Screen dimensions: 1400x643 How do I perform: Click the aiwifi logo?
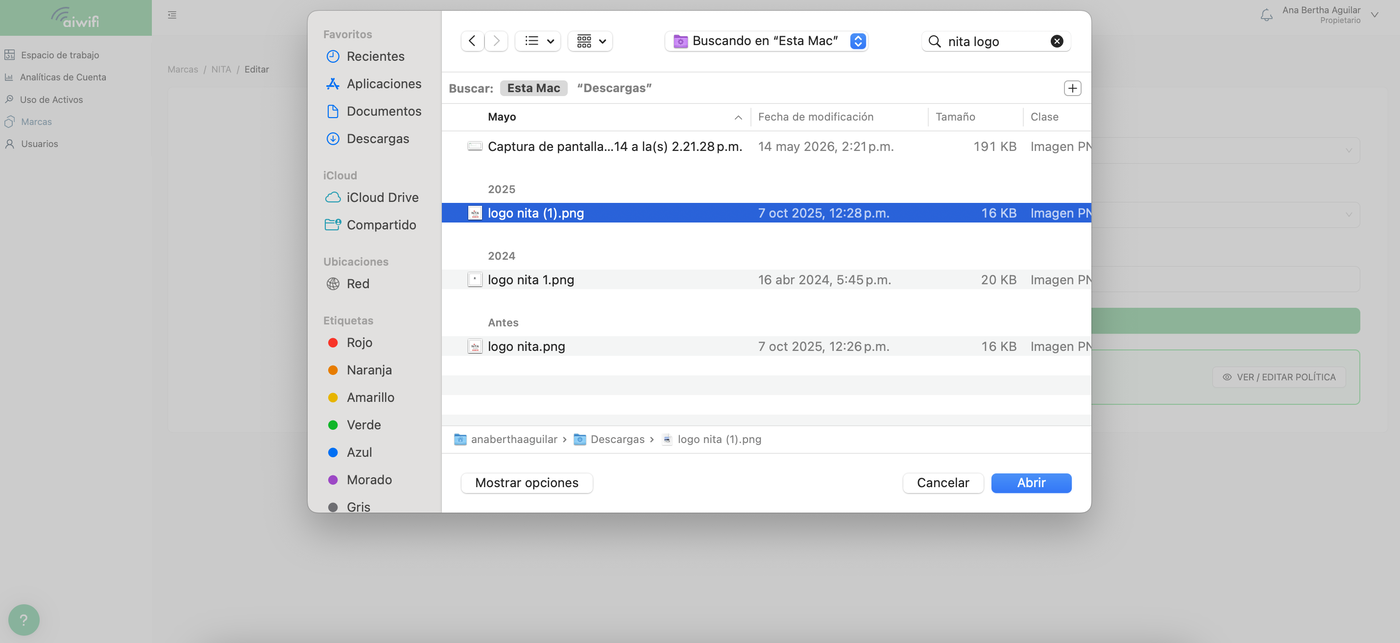click(x=76, y=18)
